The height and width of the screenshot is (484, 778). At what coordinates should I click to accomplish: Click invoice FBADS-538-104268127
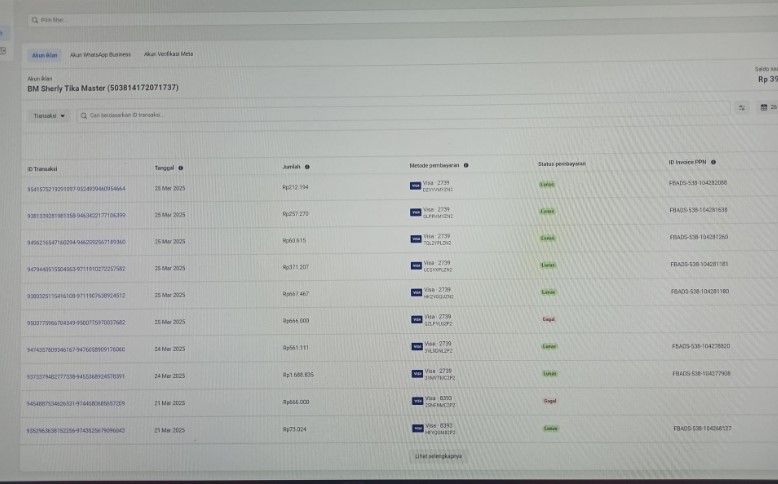click(x=701, y=428)
